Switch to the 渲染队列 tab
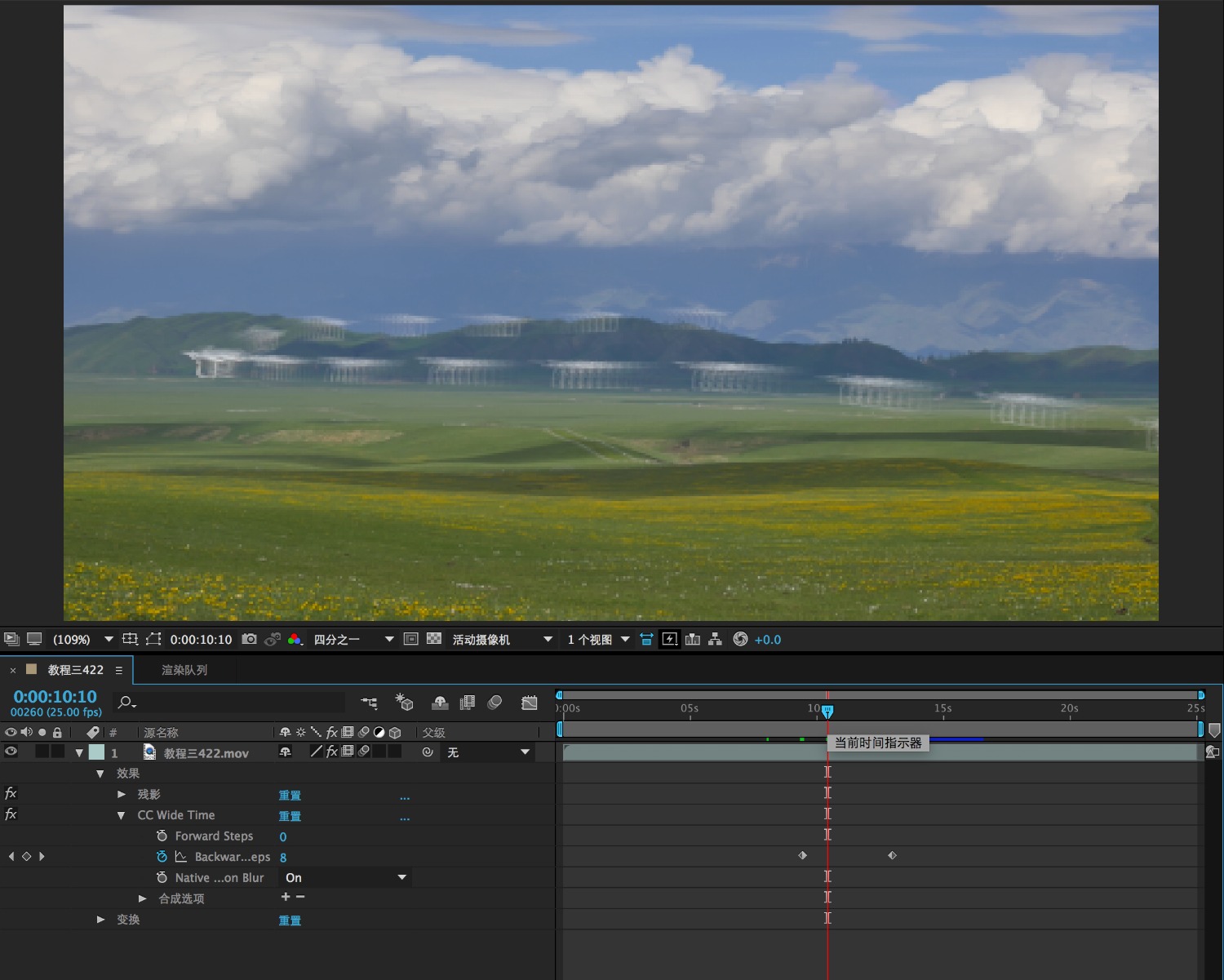 click(x=184, y=670)
